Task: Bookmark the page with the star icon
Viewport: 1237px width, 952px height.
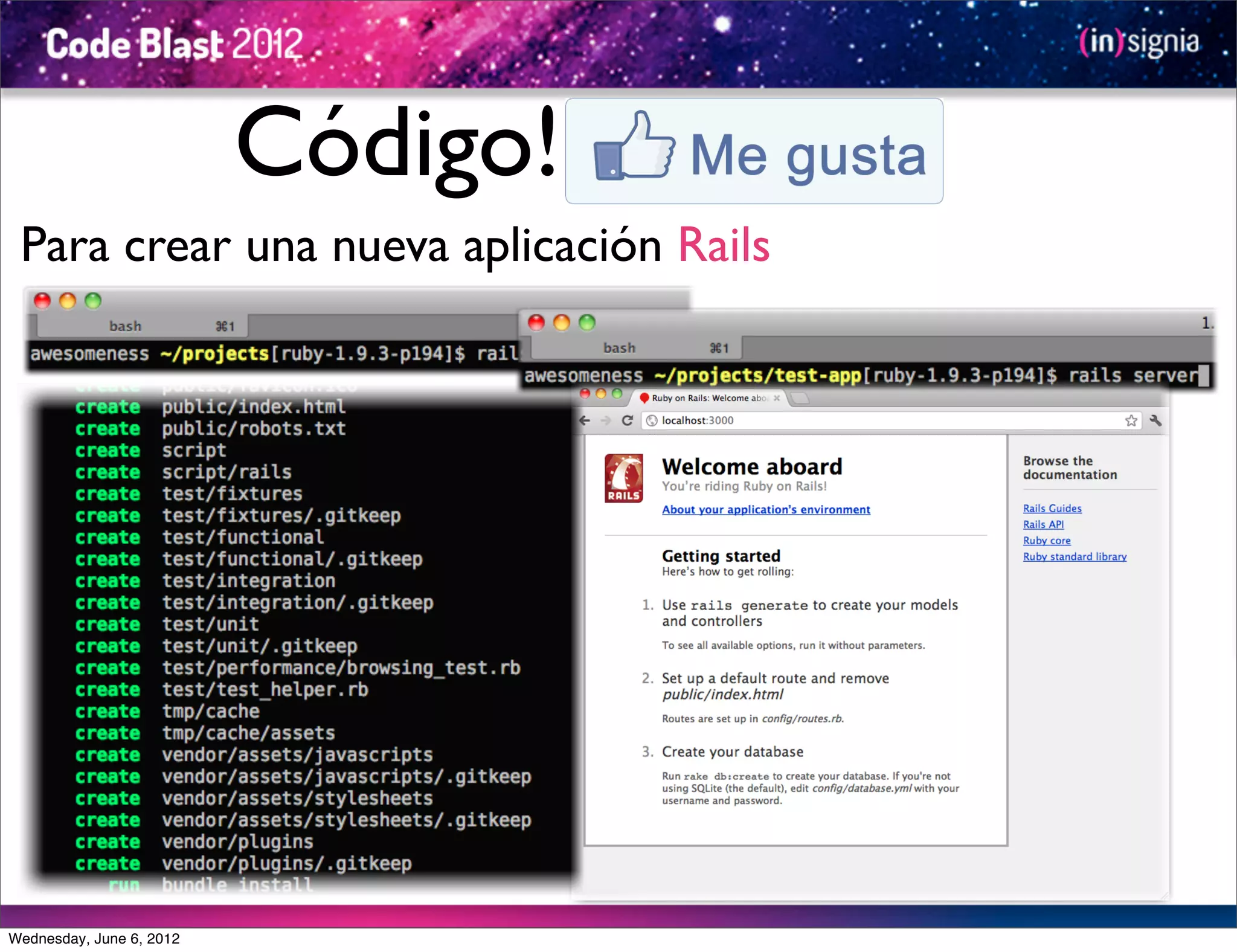Action: [x=1131, y=420]
